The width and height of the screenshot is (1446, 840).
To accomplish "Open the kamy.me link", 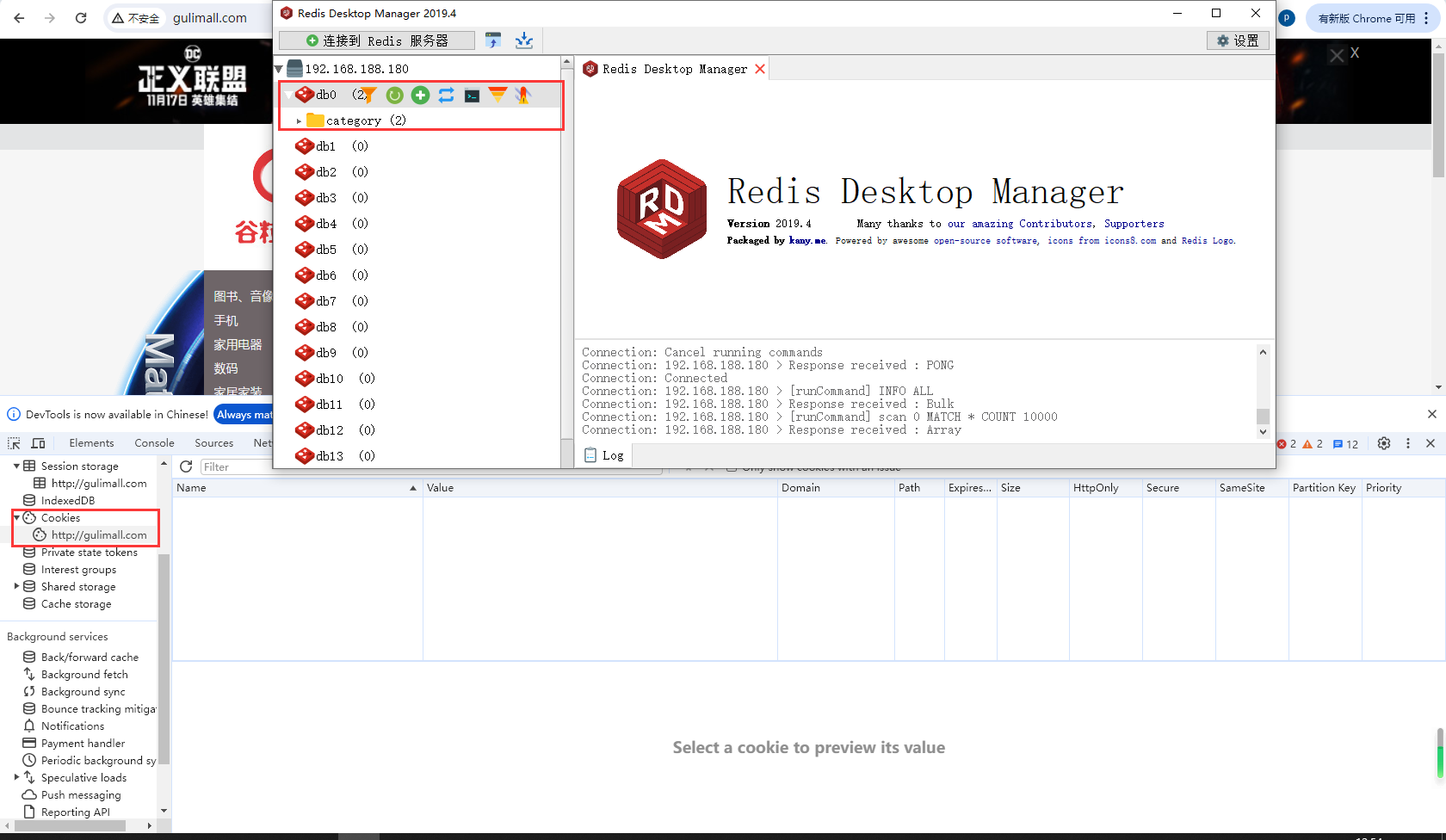I will point(807,241).
